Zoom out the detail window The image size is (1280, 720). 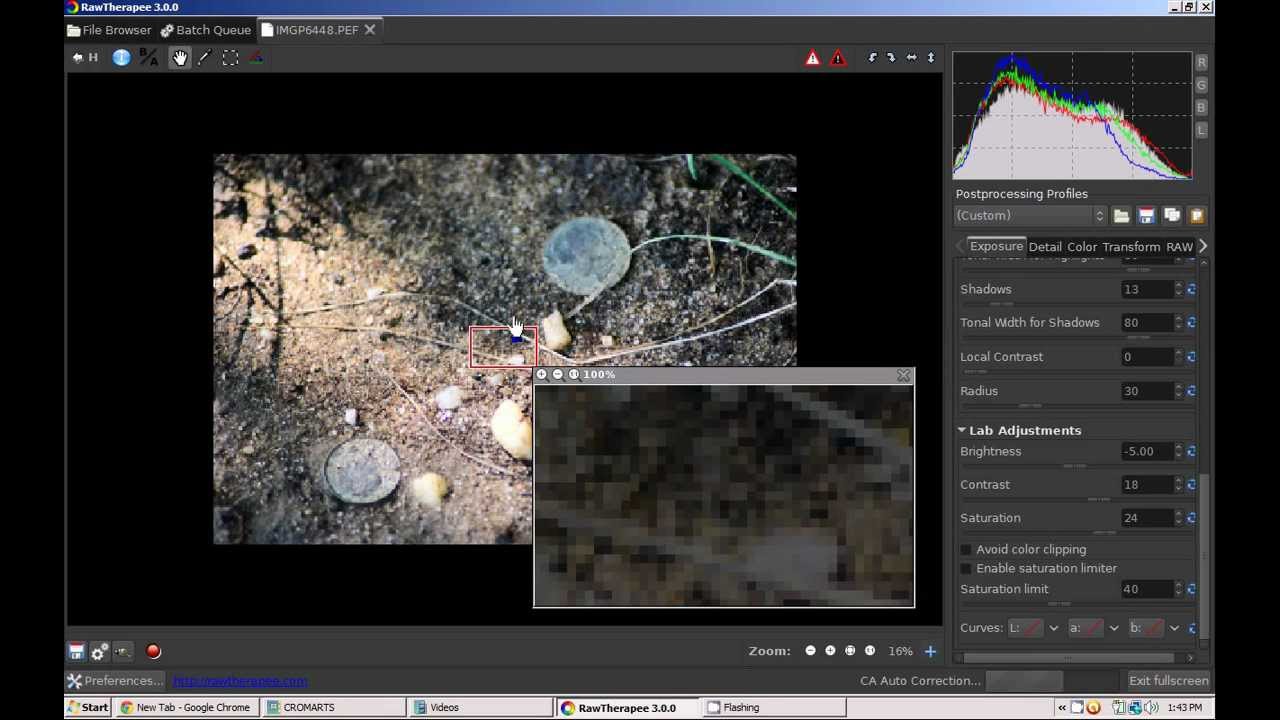pyautogui.click(x=557, y=375)
